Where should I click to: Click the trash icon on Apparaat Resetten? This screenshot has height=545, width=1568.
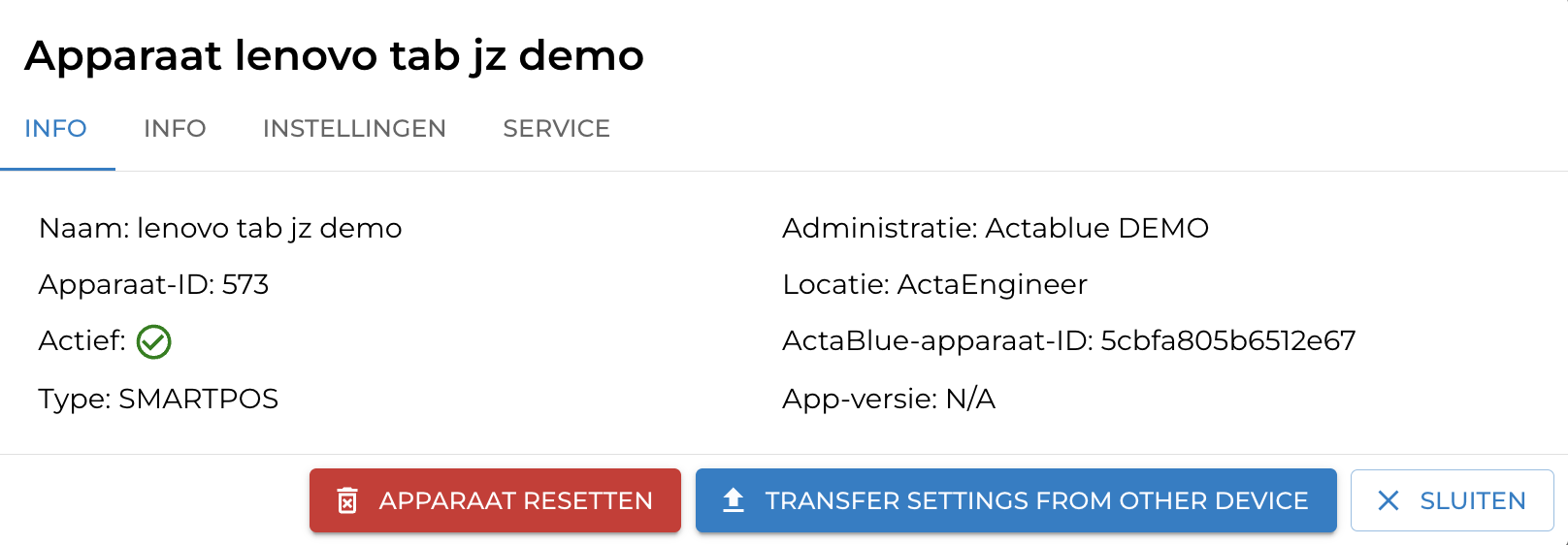pos(347,500)
